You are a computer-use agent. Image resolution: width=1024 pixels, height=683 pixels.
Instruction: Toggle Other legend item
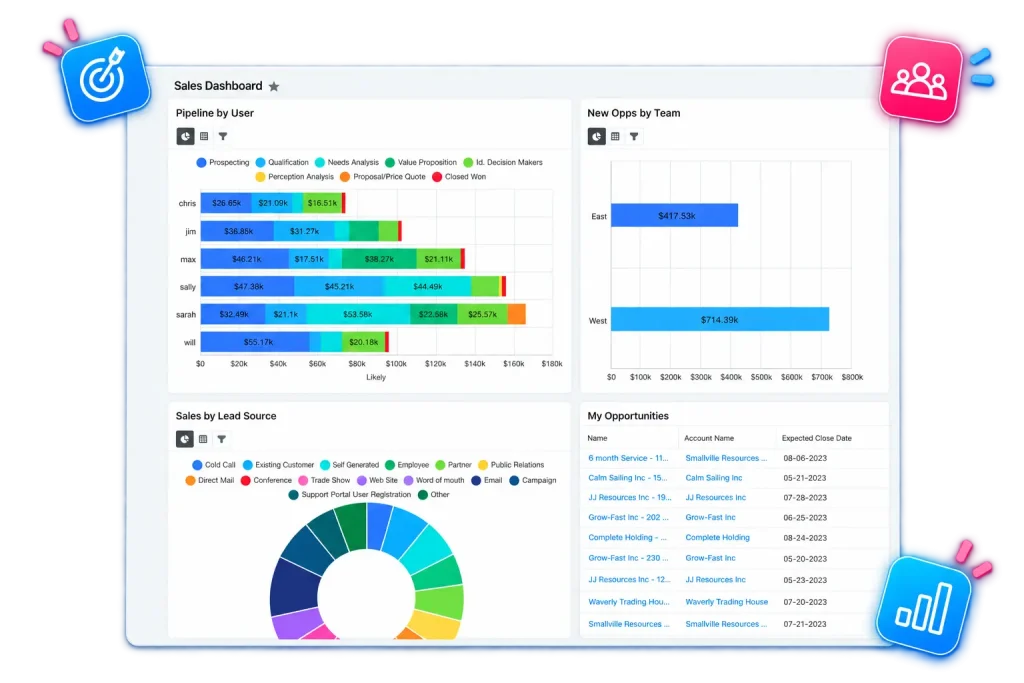point(434,494)
